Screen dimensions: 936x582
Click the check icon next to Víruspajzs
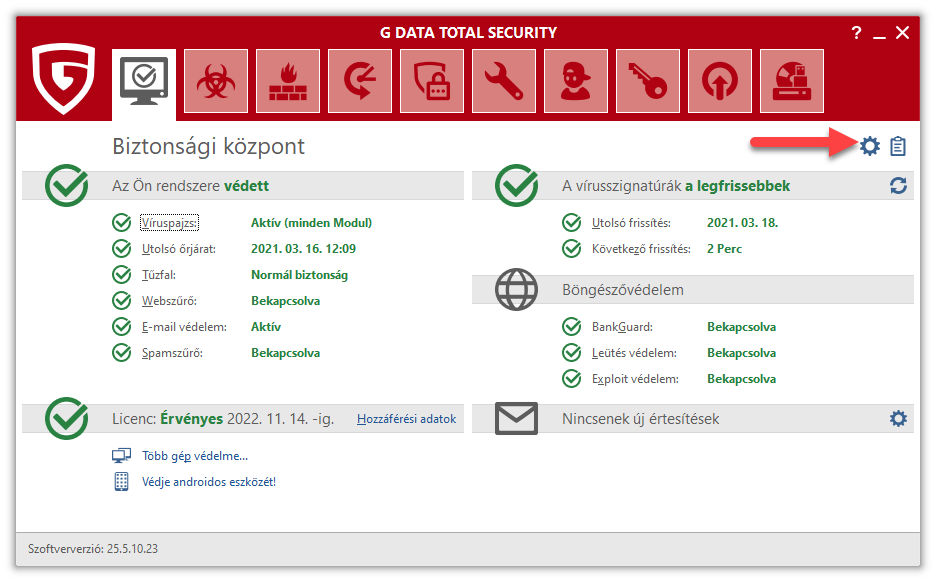click(122, 223)
